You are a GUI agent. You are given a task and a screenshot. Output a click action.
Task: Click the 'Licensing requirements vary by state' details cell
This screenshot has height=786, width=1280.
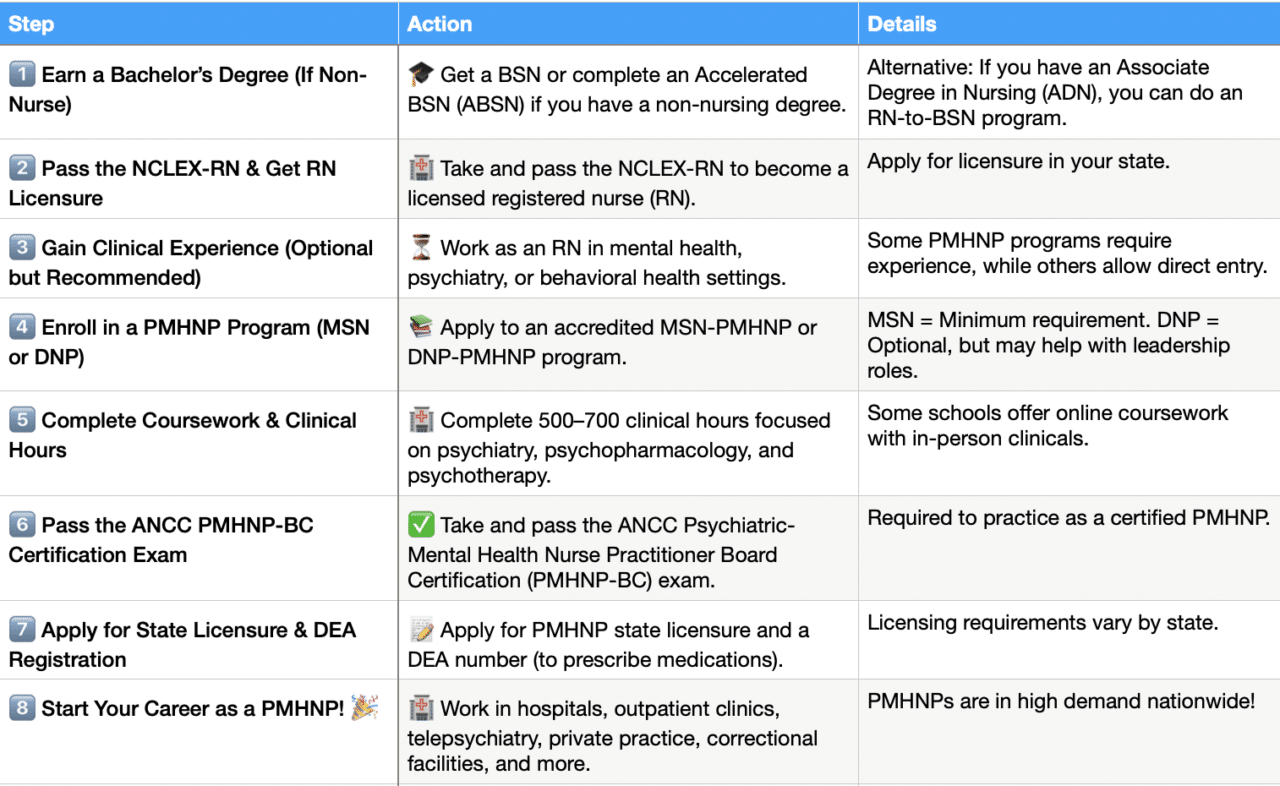(1042, 623)
